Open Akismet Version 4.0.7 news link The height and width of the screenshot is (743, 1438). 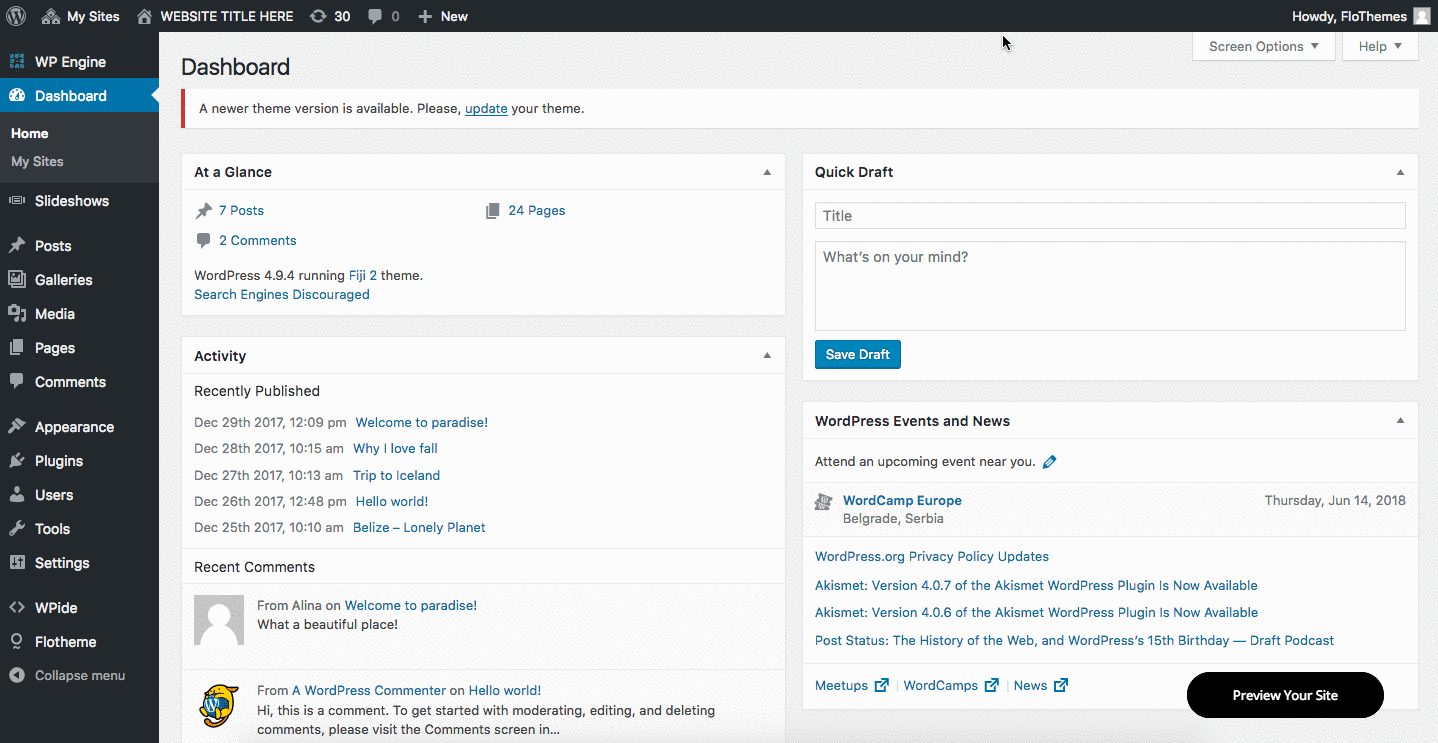coord(1036,586)
